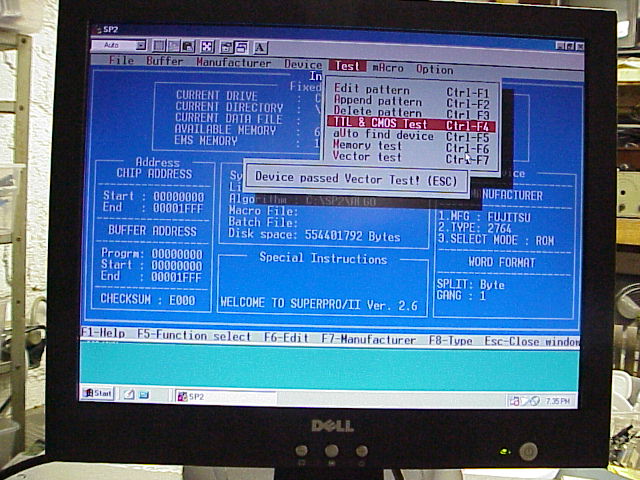The height and width of the screenshot is (480, 640).
Task: Activate the SP2 taskbar button
Action: click(226, 397)
